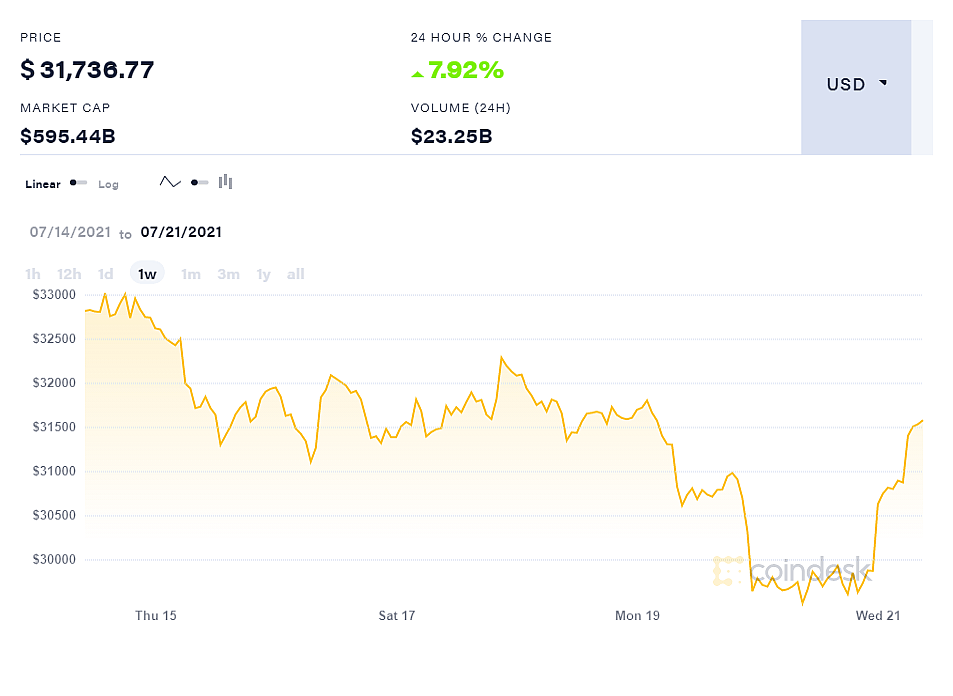953x696 pixels.
Task: Click the dropdown arrow next to USD
Action: pos(883,83)
